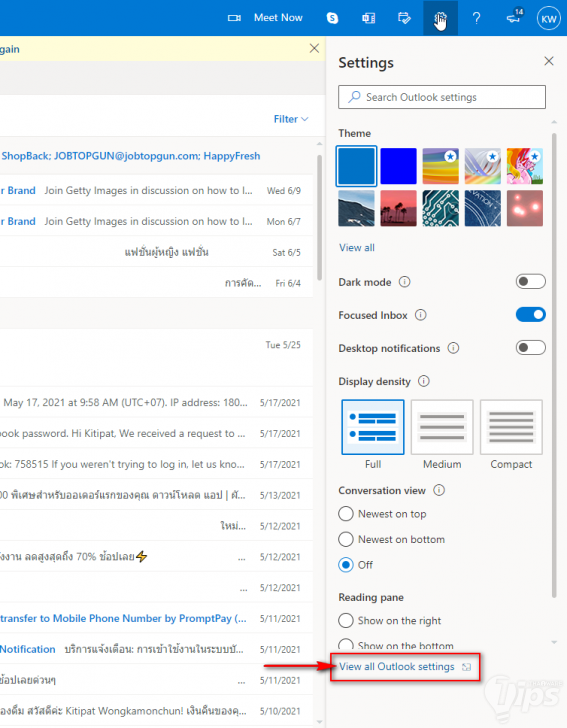567x728 pixels.
Task: Select the pink bokeh lights theme
Action: point(525,208)
